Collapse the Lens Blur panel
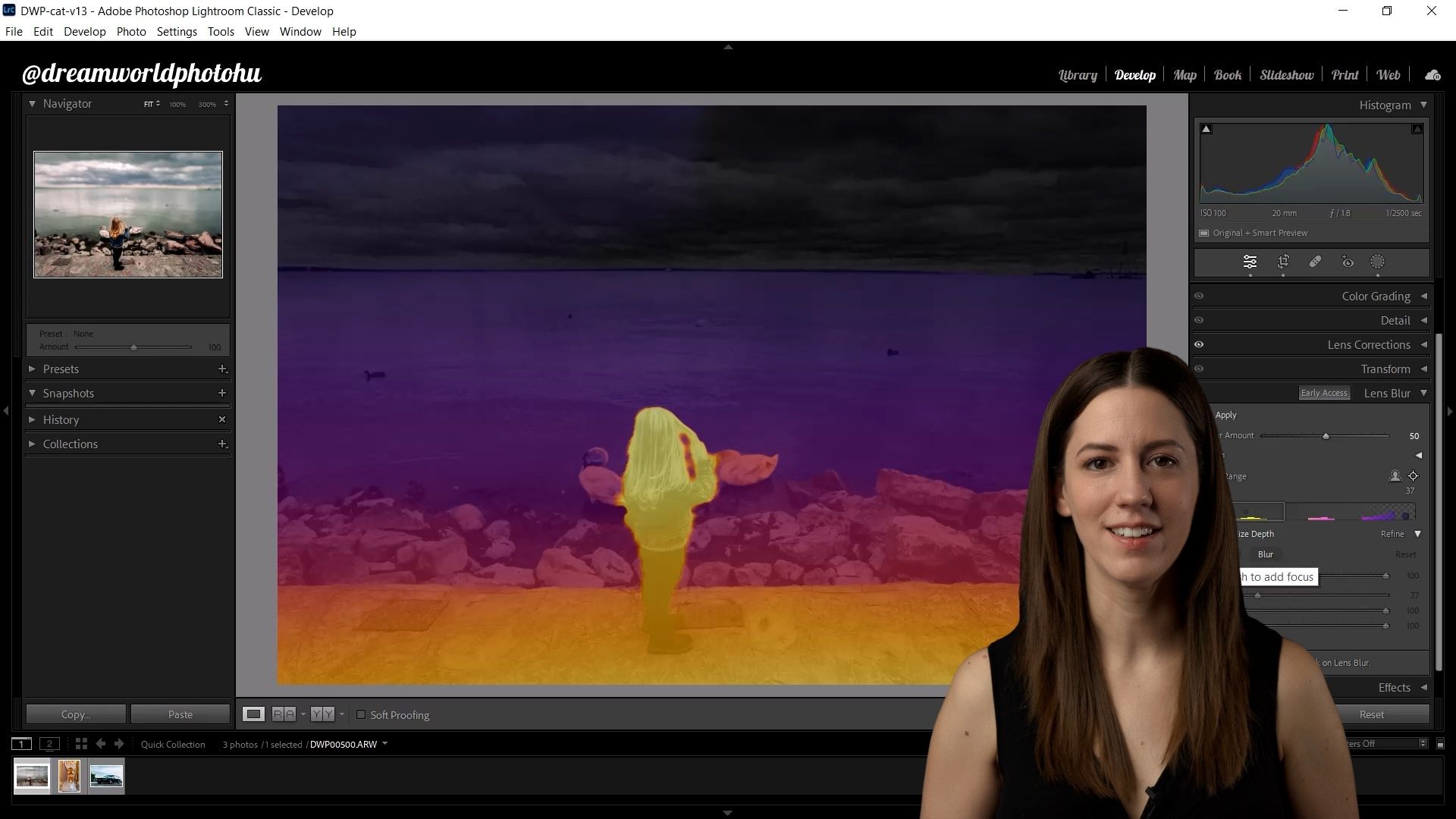The image size is (1456, 819). pyautogui.click(x=1423, y=393)
